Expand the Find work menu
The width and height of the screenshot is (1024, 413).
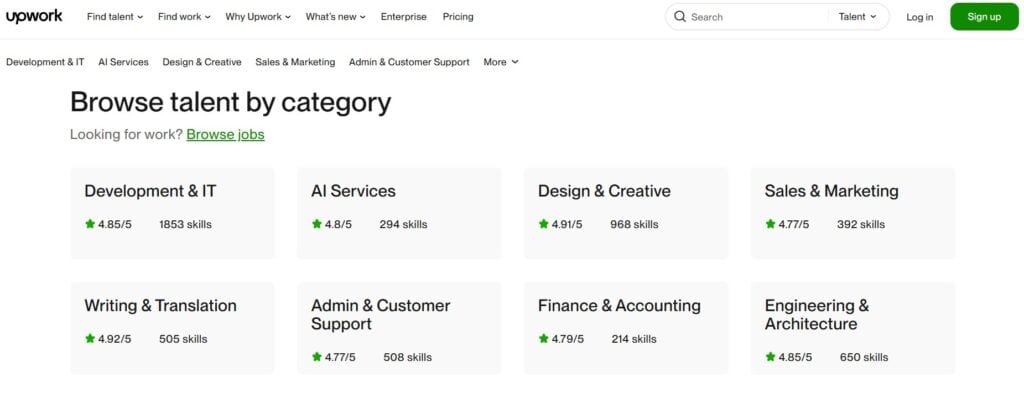[x=184, y=17]
